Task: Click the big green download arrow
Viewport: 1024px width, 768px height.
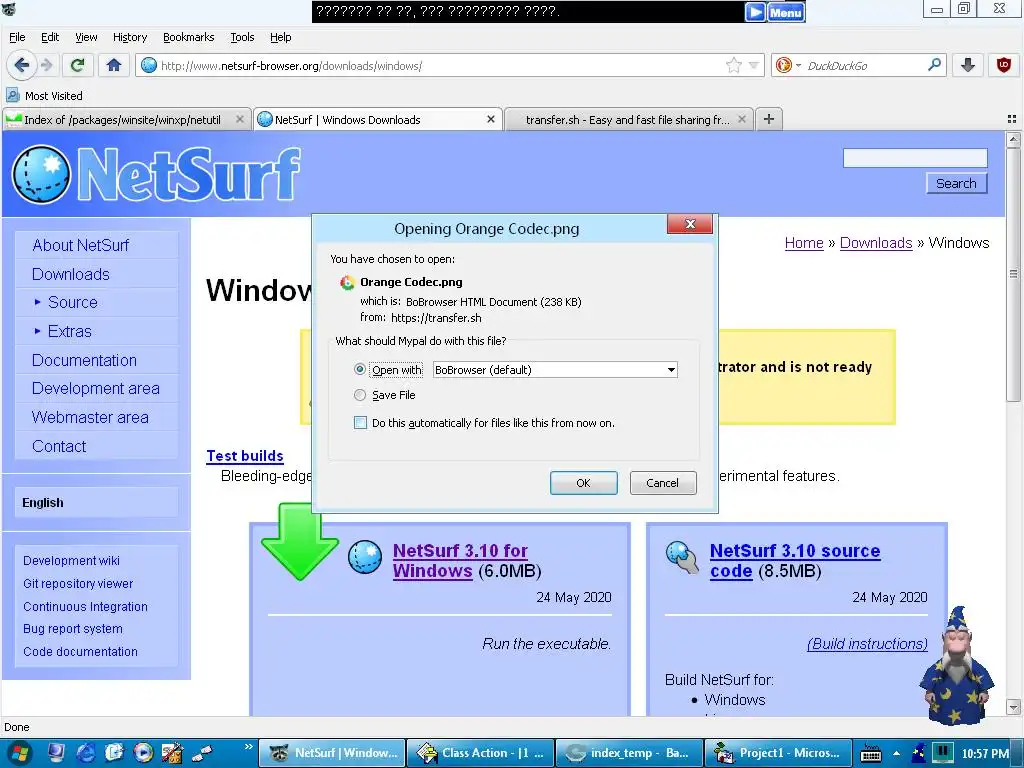Action: click(x=300, y=541)
